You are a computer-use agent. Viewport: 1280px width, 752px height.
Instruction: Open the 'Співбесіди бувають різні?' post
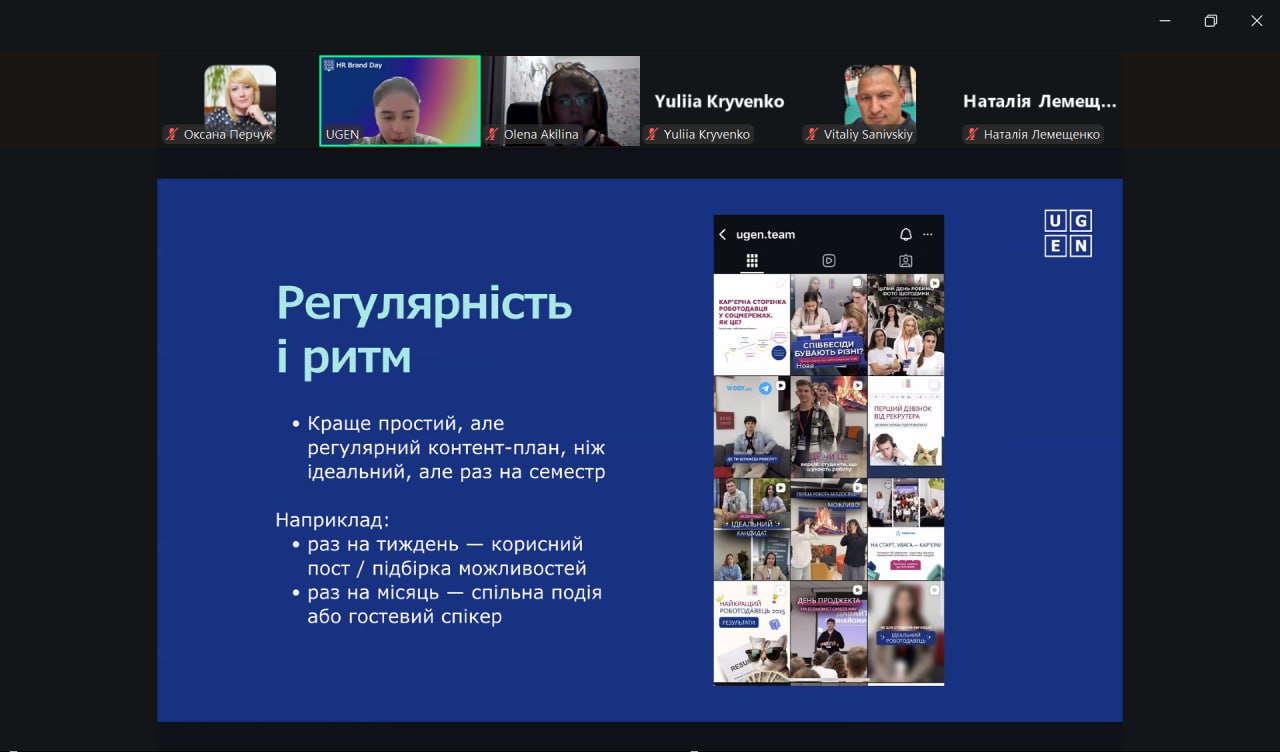point(828,324)
